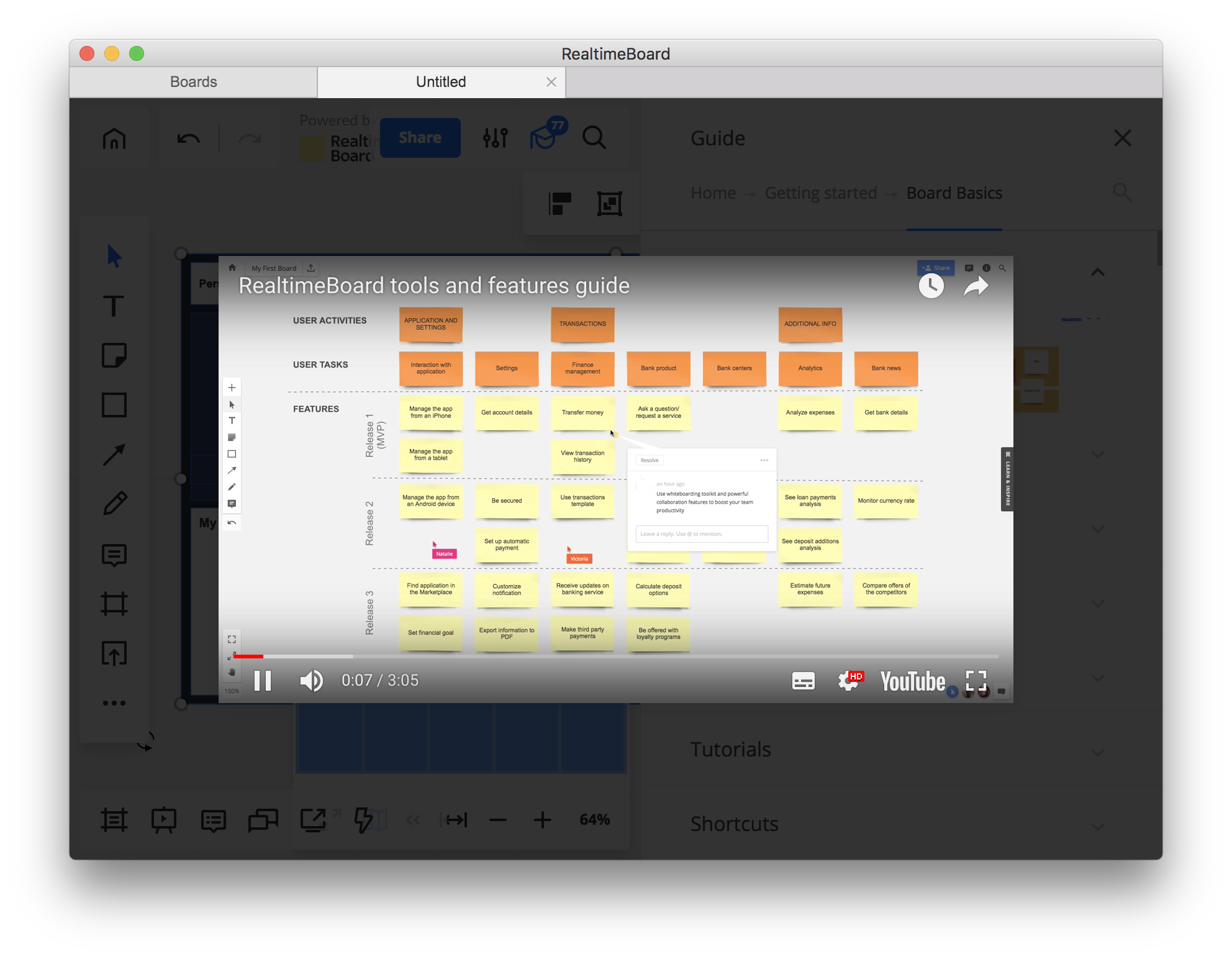This screenshot has height=959, width=1232.
Task: Share the video via arrow
Action: click(x=976, y=286)
